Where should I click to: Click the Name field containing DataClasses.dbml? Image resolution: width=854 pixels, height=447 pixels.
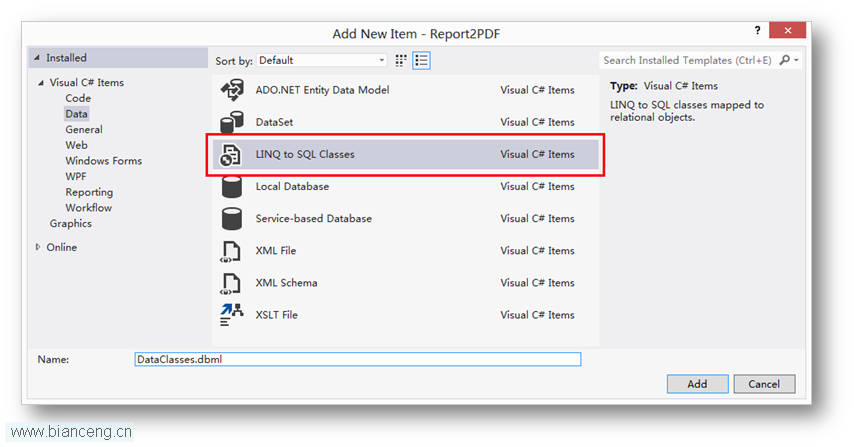pyautogui.click(x=358, y=359)
